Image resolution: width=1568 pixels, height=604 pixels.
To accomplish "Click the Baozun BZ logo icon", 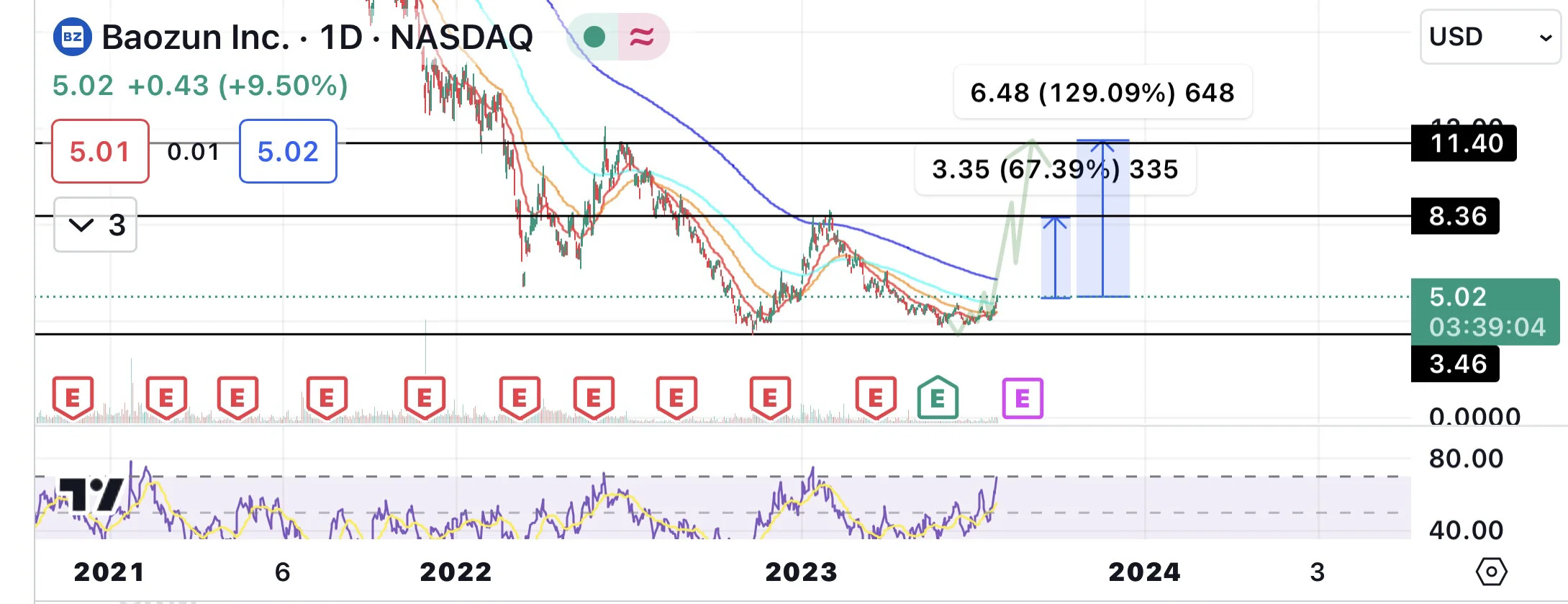I will pos(72,37).
